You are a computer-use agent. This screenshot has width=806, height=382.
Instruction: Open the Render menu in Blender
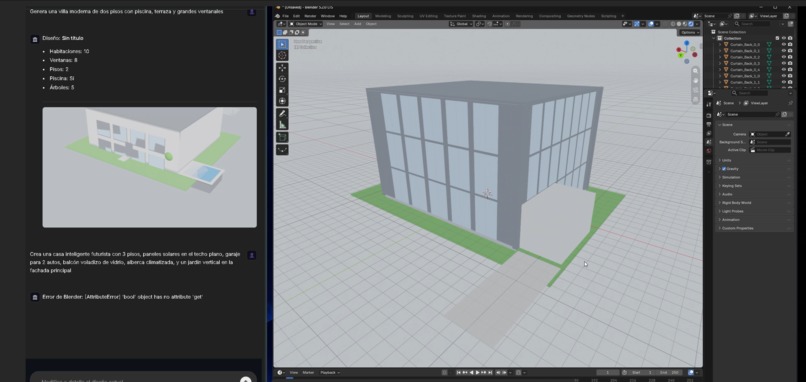click(310, 16)
